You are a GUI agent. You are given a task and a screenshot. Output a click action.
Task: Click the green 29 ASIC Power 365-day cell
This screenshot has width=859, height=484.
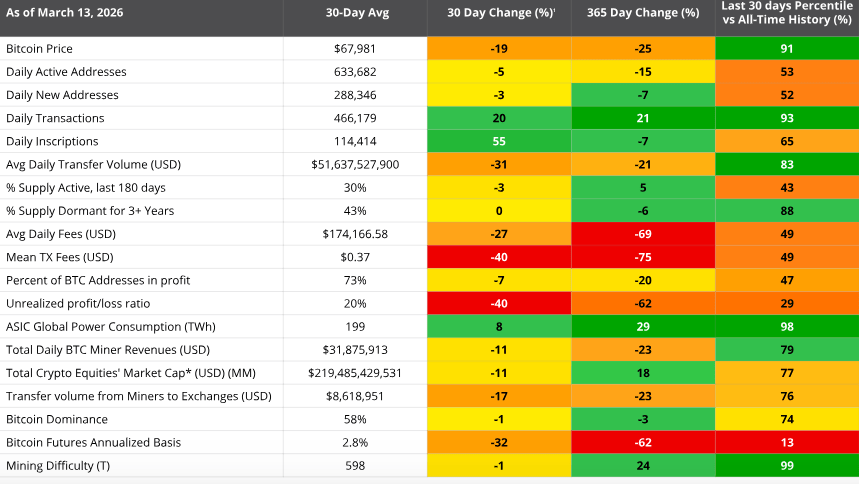point(643,327)
